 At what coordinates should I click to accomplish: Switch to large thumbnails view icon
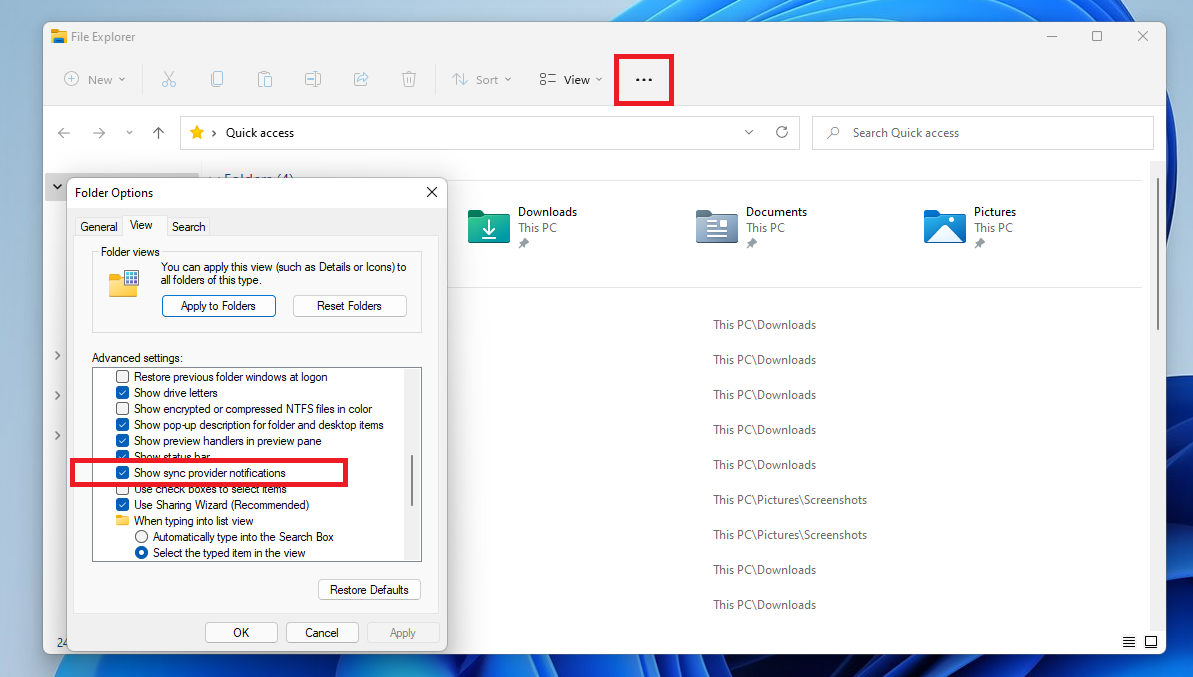click(1151, 642)
